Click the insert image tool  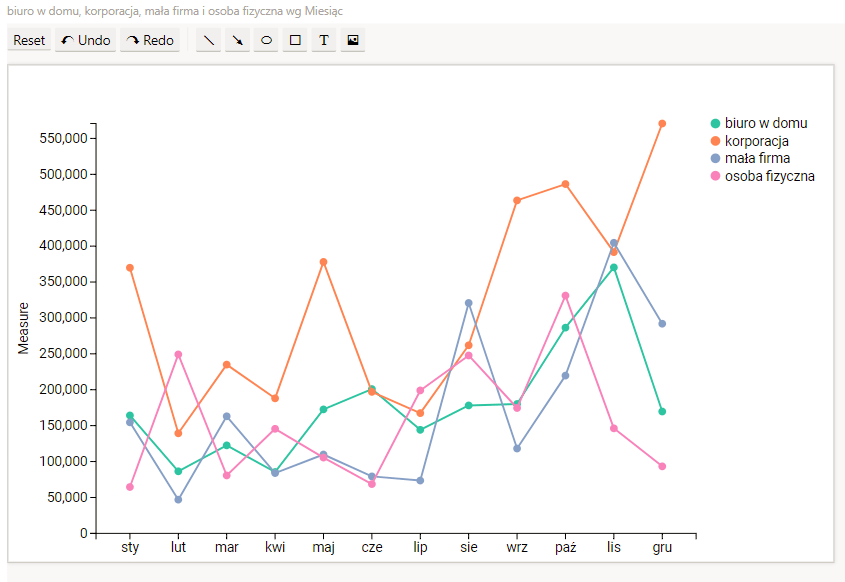click(x=352, y=41)
